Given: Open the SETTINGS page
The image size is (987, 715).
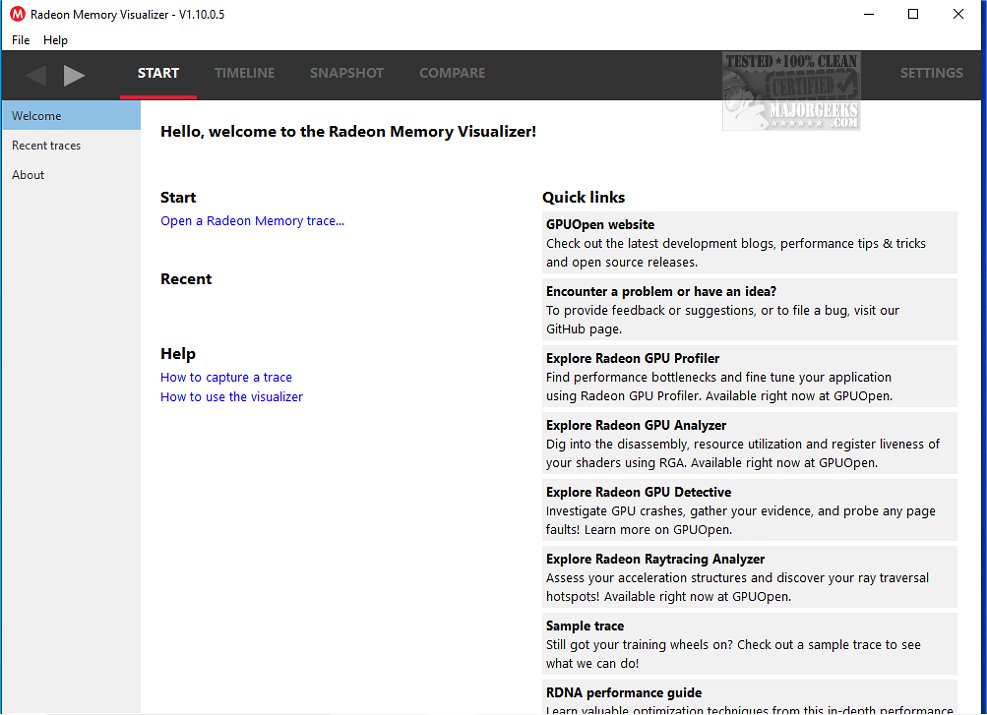Looking at the screenshot, I should point(931,73).
